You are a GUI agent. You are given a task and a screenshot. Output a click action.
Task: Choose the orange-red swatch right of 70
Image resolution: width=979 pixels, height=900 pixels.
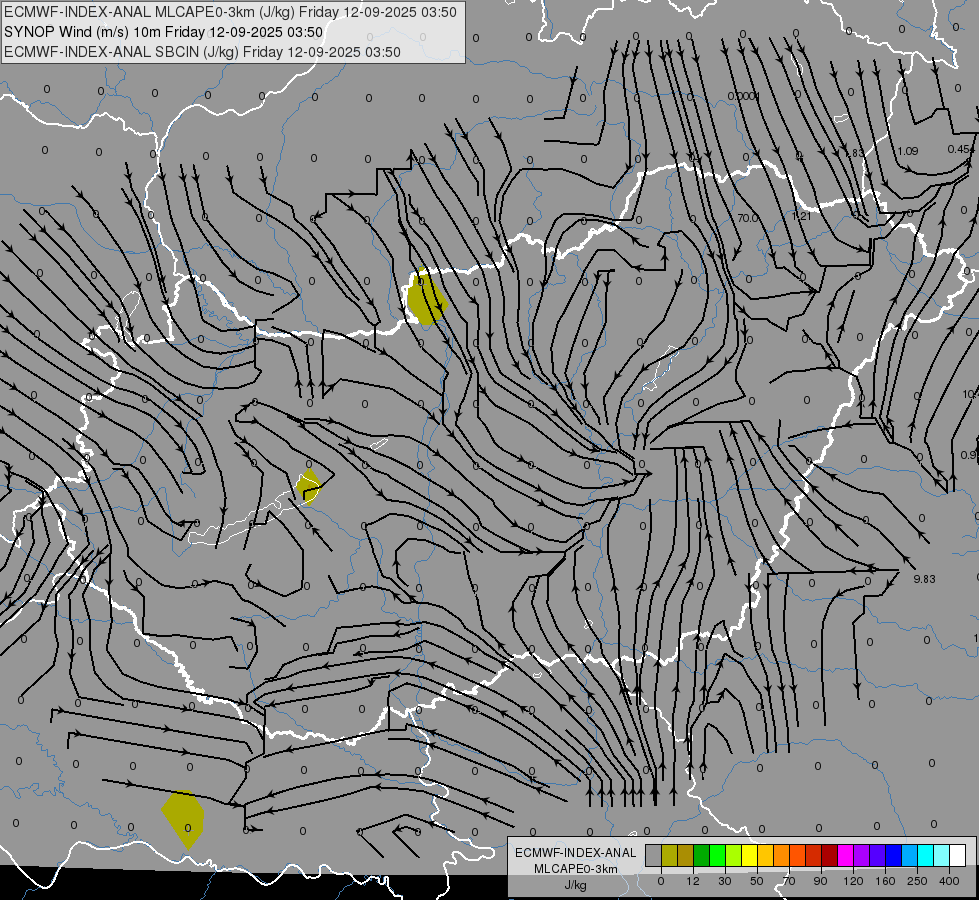pos(798,855)
